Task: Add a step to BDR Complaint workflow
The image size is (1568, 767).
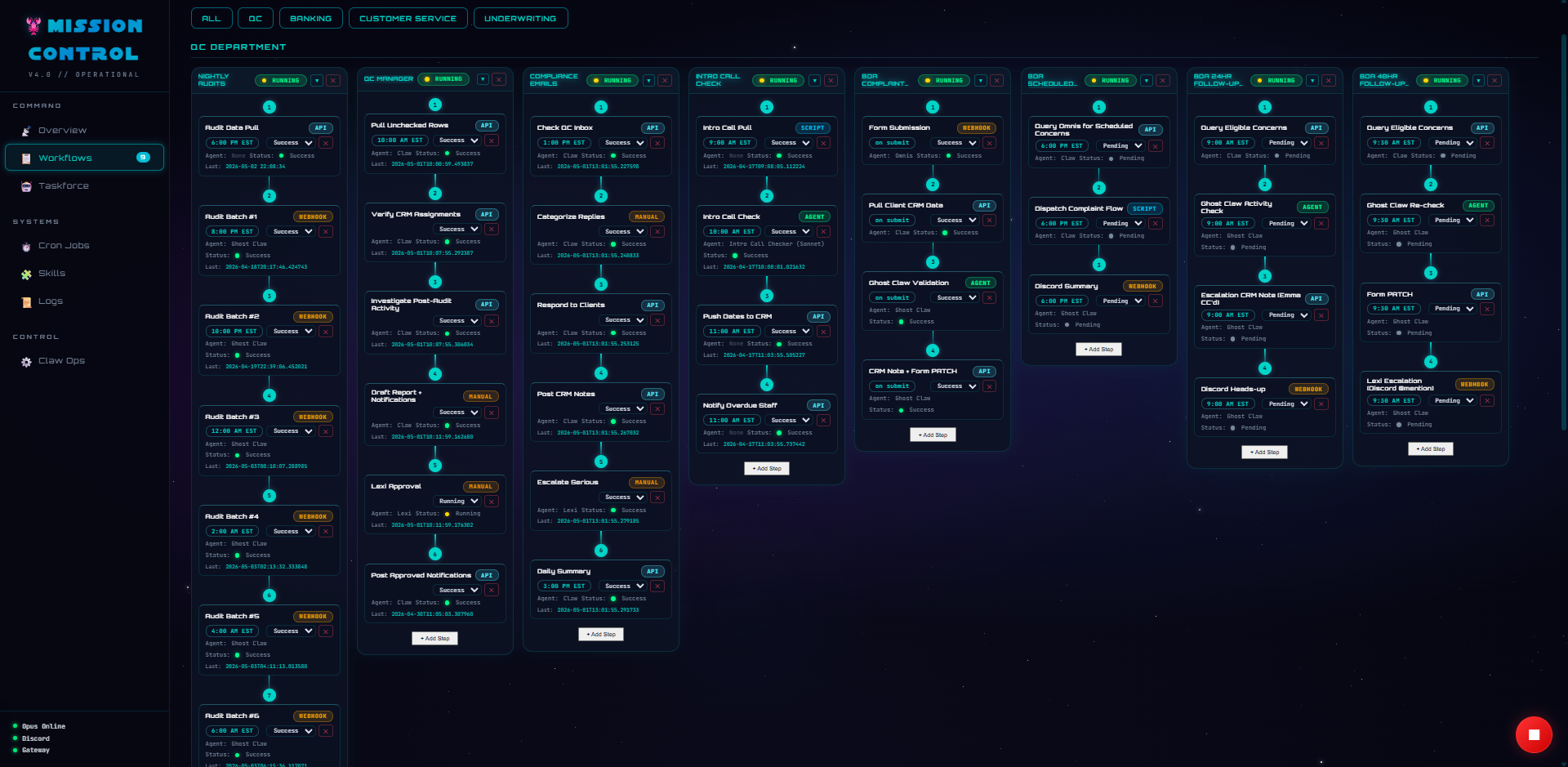Action: 933,435
